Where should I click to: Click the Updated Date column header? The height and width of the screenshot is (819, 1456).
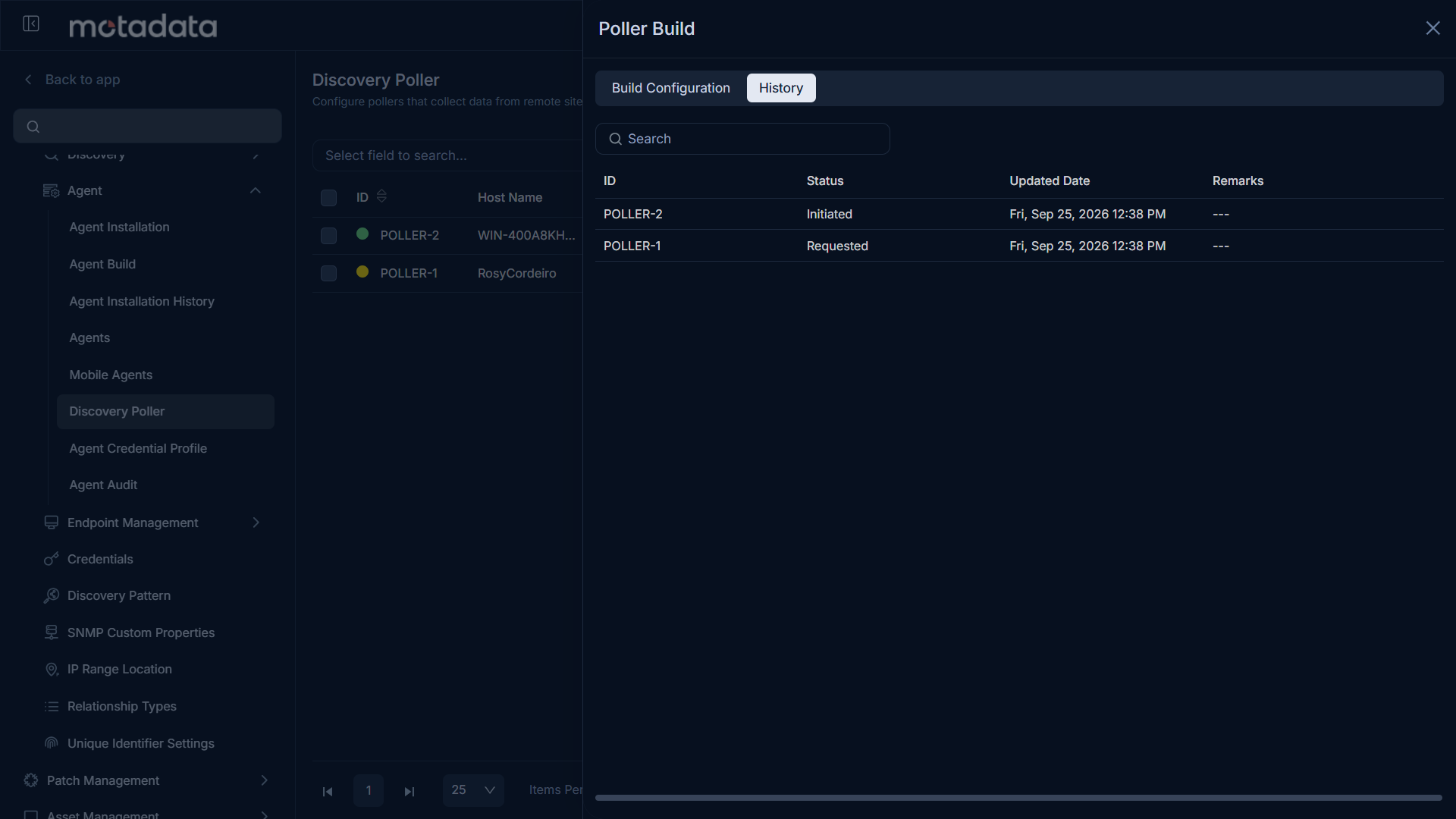(1050, 180)
